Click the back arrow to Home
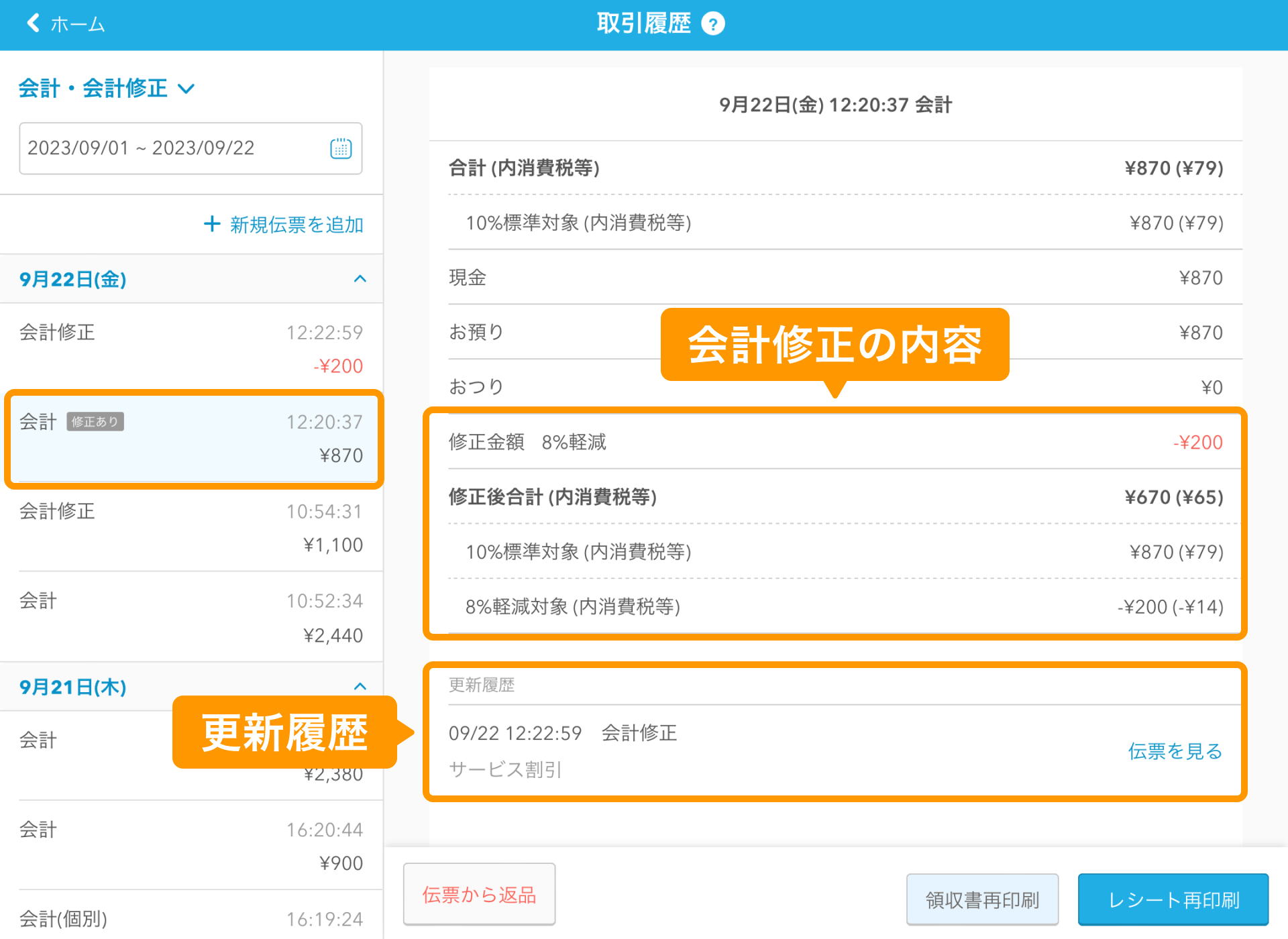 point(34,23)
